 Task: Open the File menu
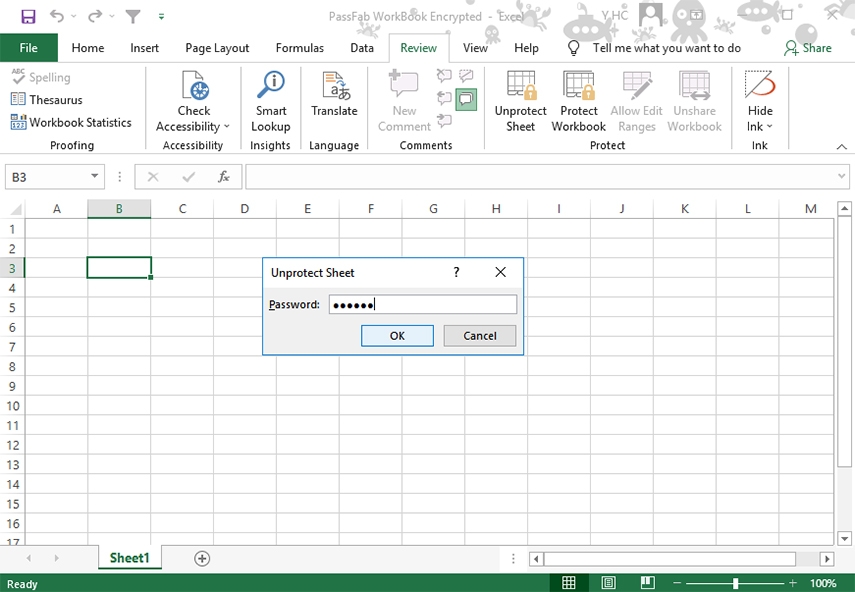[x=29, y=48]
